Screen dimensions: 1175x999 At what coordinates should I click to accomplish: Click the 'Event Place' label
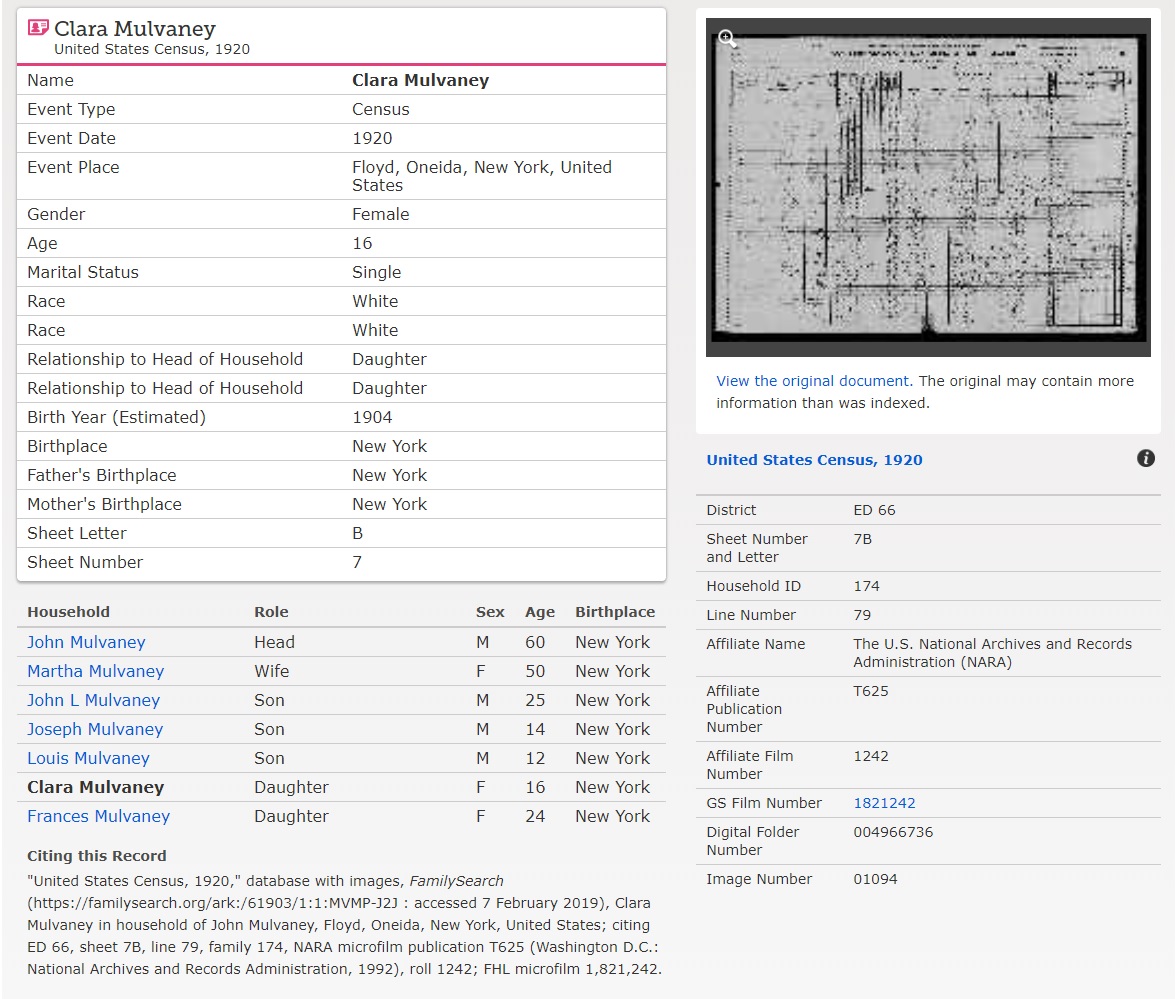tap(73, 167)
